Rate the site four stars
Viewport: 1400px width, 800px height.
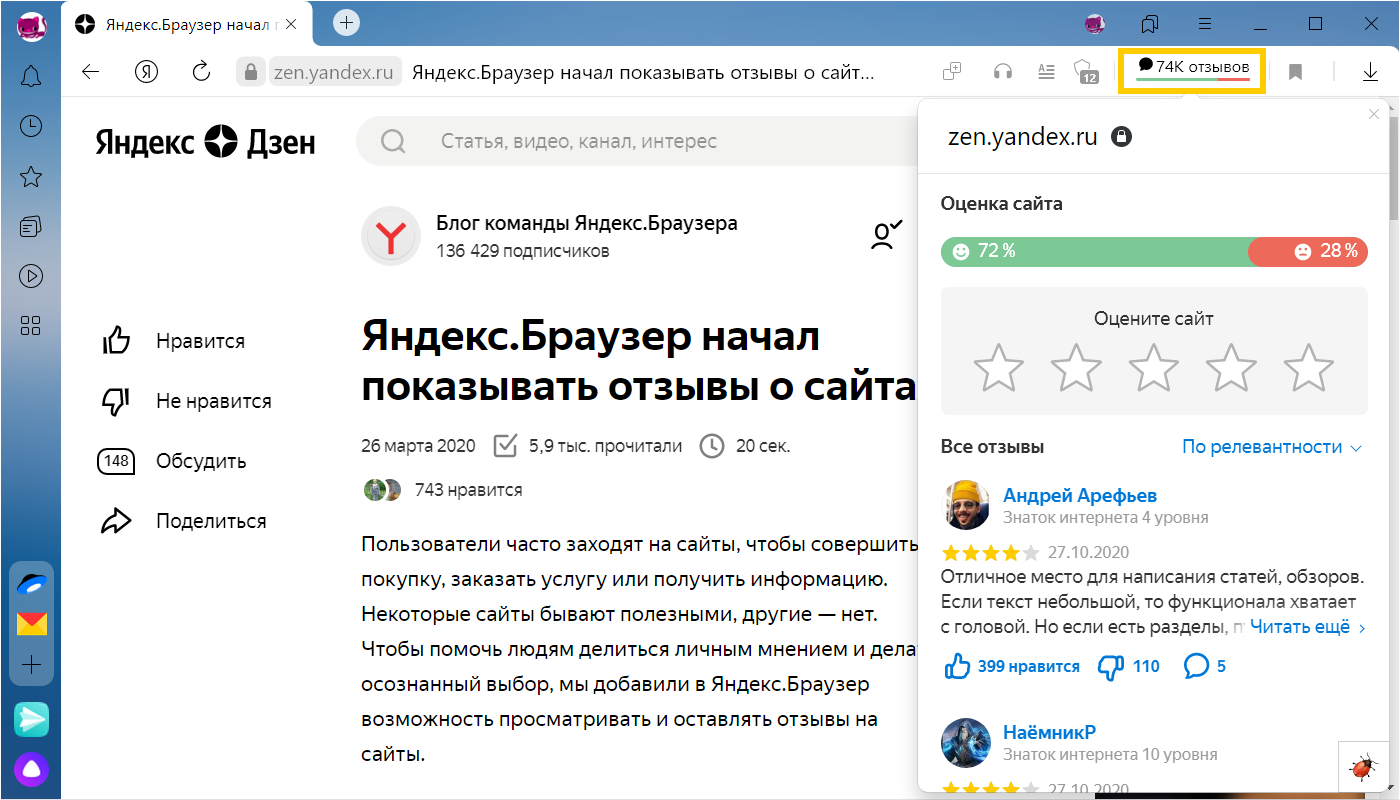click(x=1231, y=368)
